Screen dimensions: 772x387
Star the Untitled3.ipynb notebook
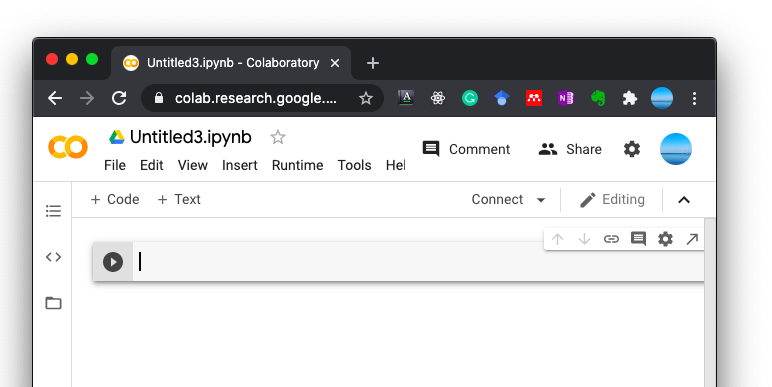pos(278,137)
